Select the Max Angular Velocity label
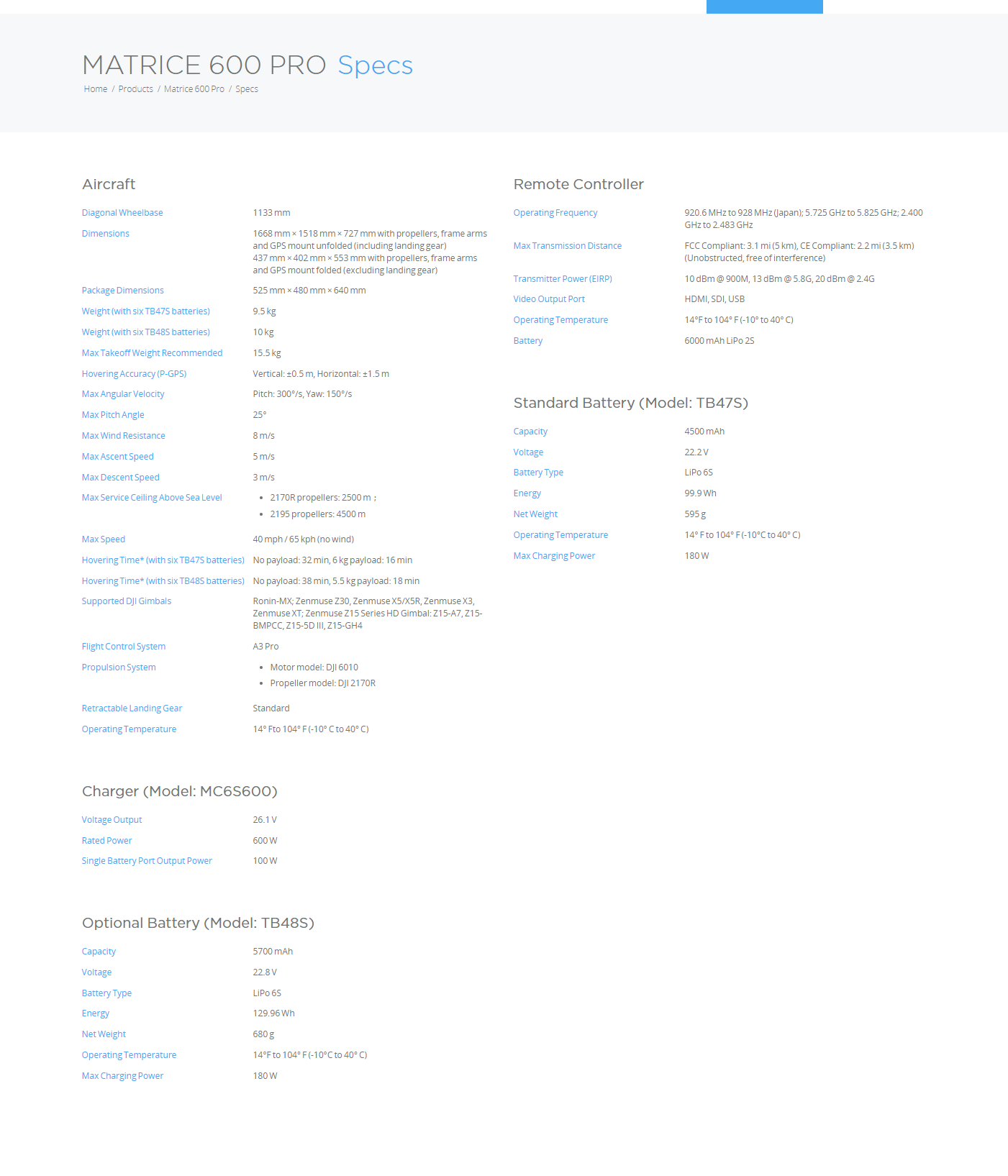Image resolution: width=1008 pixels, height=1176 pixels. 123,394
